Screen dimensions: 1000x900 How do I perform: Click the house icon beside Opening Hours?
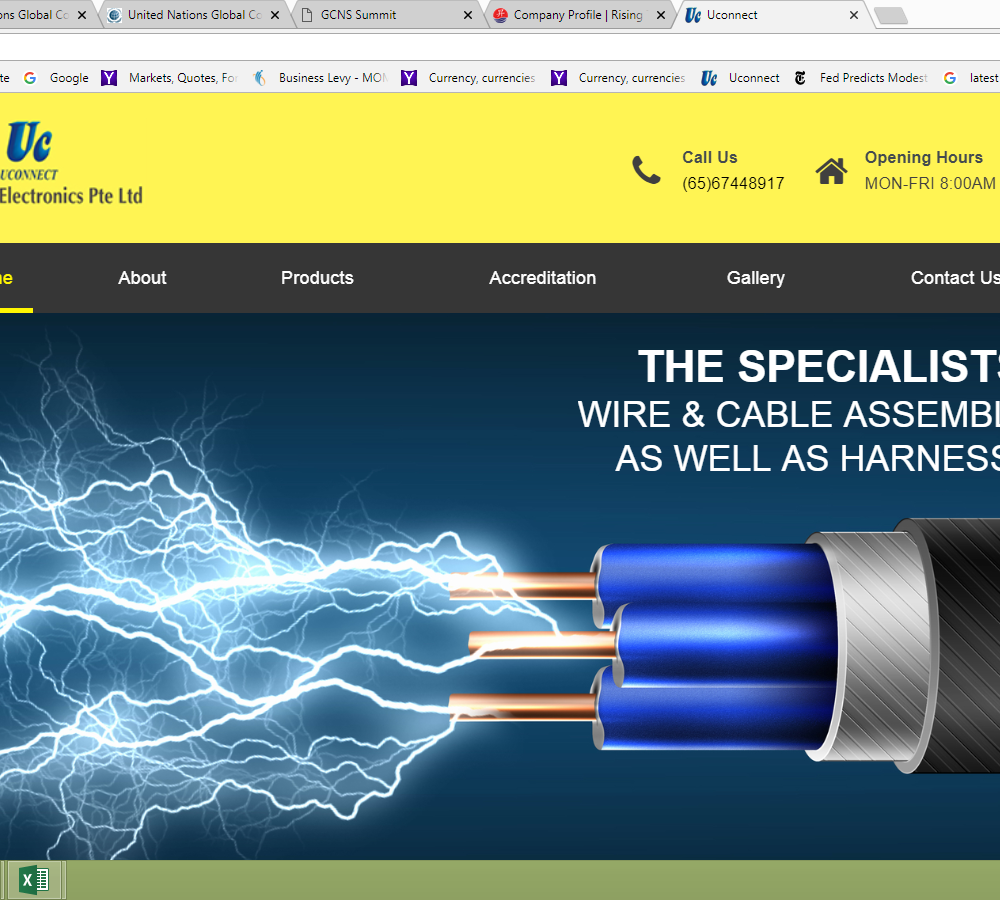tap(831, 171)
